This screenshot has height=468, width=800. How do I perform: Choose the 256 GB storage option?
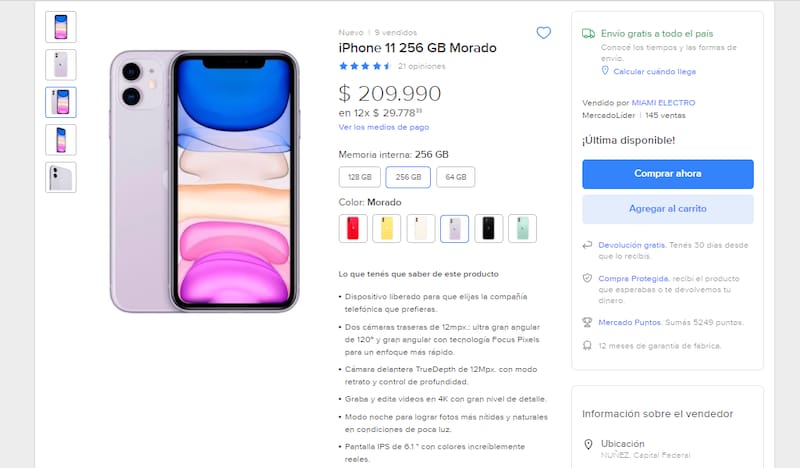pyautogui.click(x=408, y=177)
